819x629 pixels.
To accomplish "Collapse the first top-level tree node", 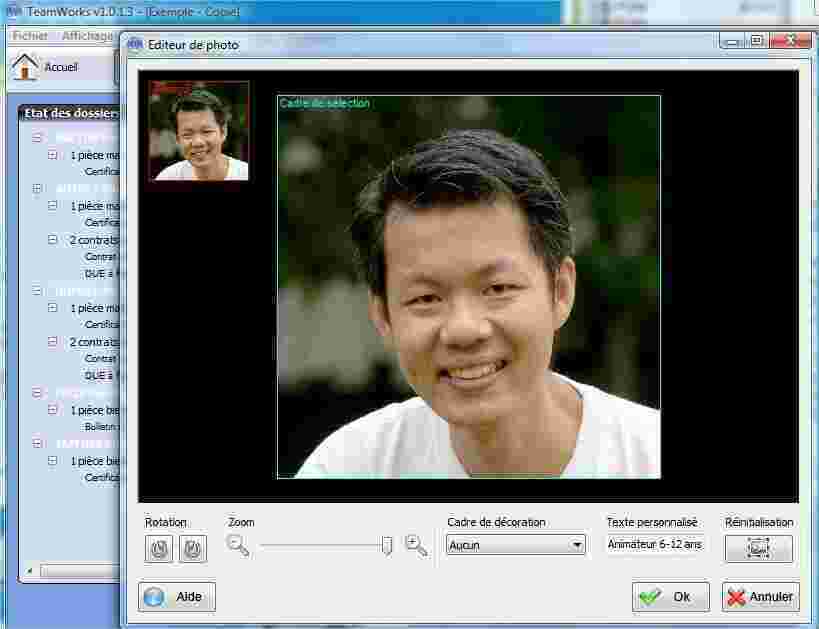I will click(x=37, y=137).
